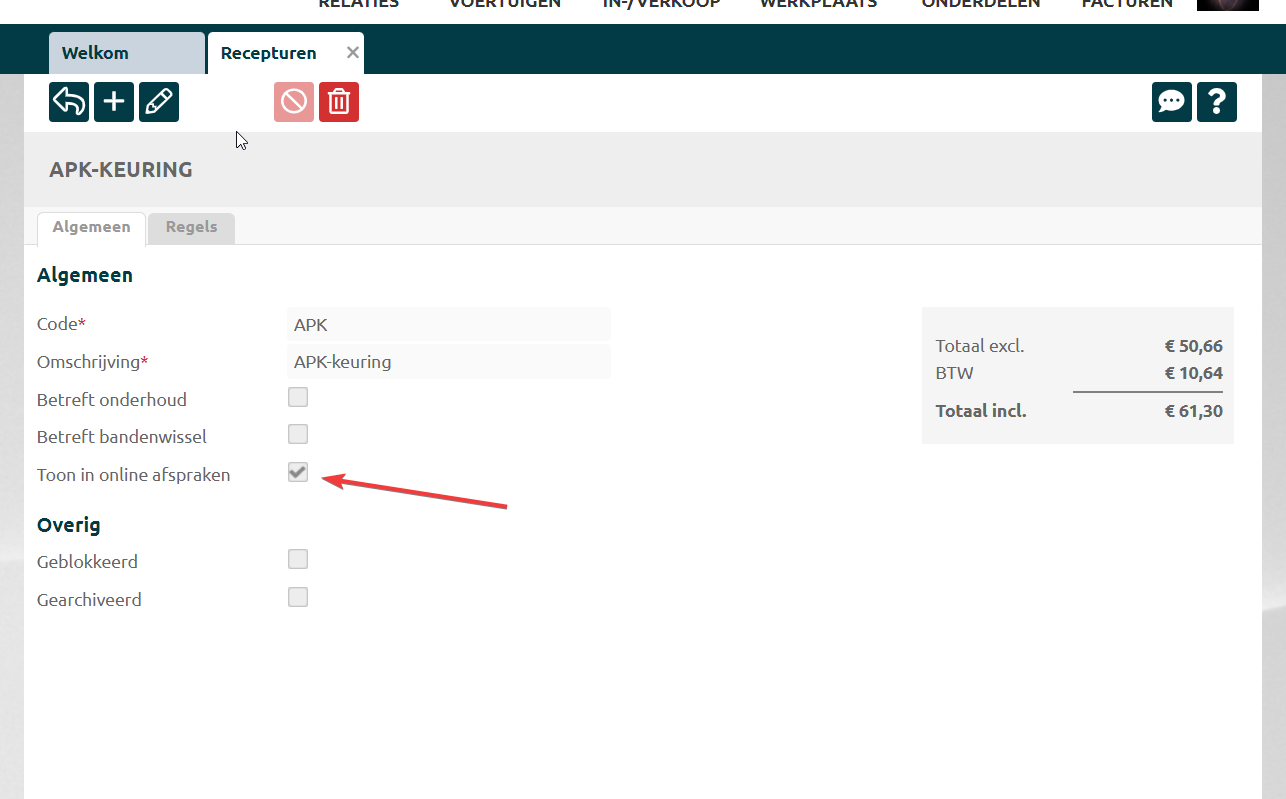The image size is (1286, 799).
Task: Close the Recepturen tab
Action: (352, 53)
